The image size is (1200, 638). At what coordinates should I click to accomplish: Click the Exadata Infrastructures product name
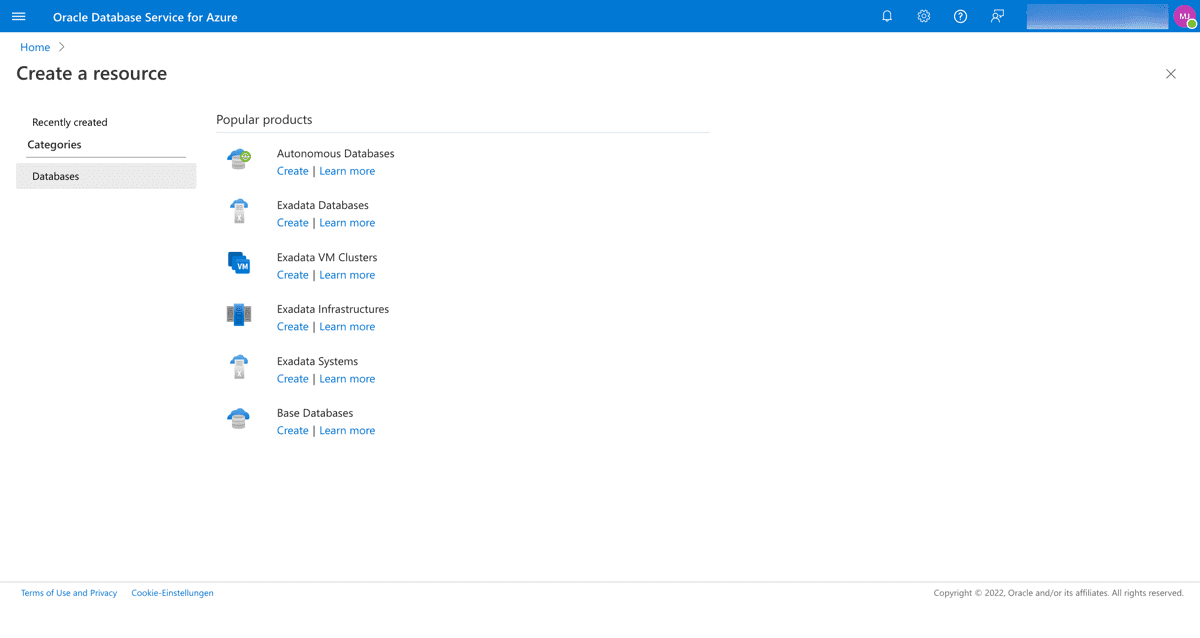point(333,310)
